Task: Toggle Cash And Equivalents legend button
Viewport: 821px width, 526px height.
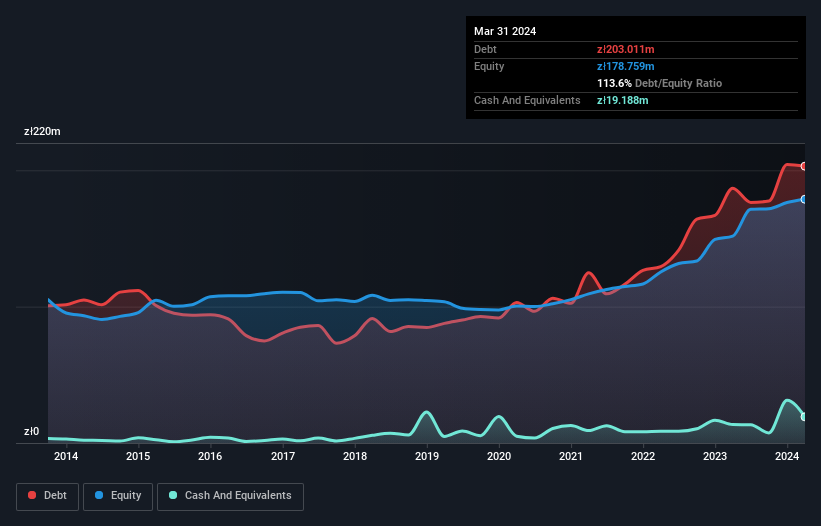Action: tap(230, 496)
